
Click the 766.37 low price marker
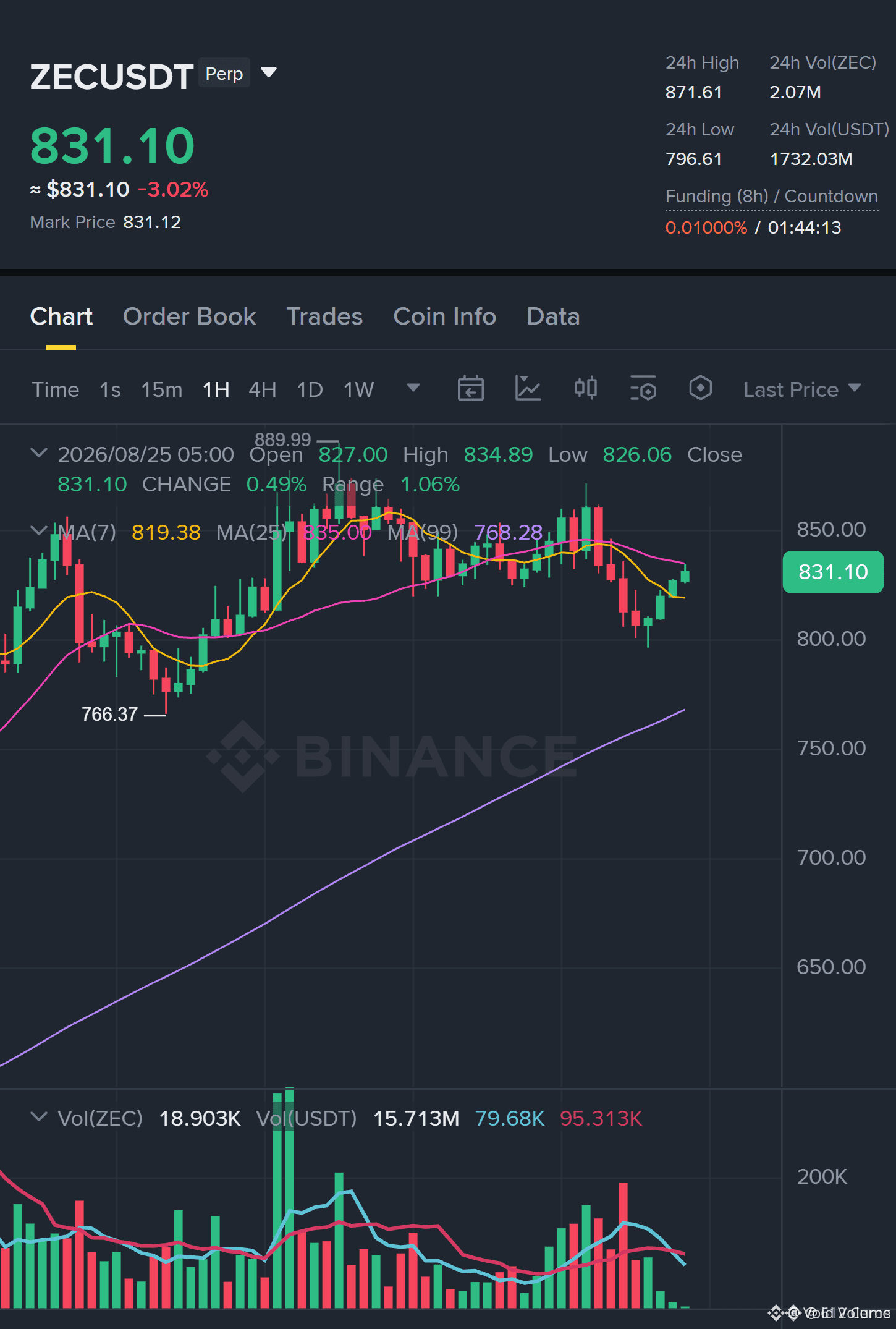tap(109, 714)
